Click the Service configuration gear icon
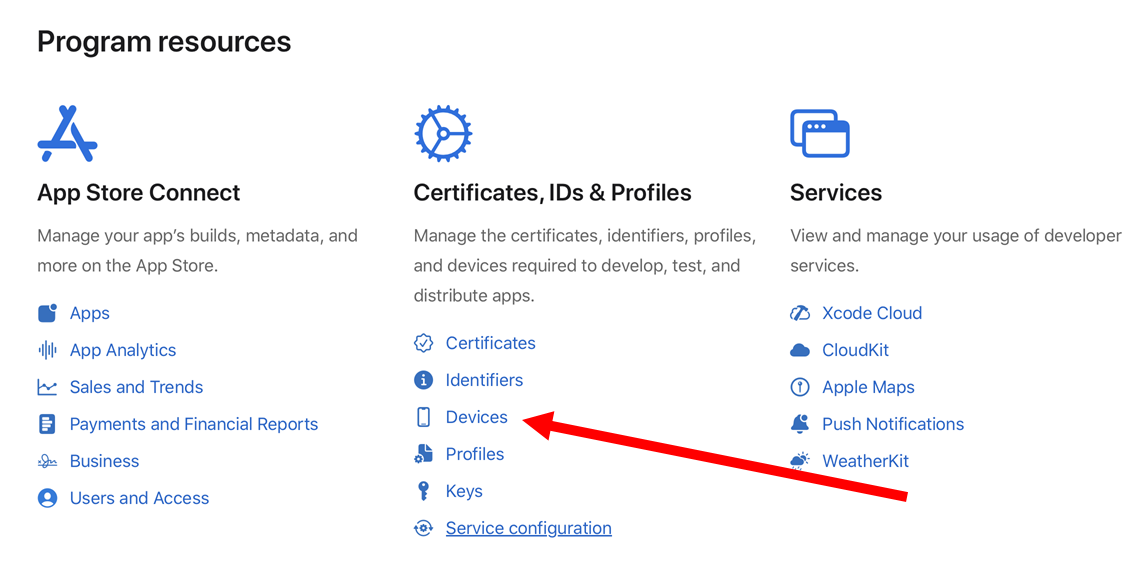Image resolution: width=1126 pixels, height=578 pixels. click(x=424, y=528)
